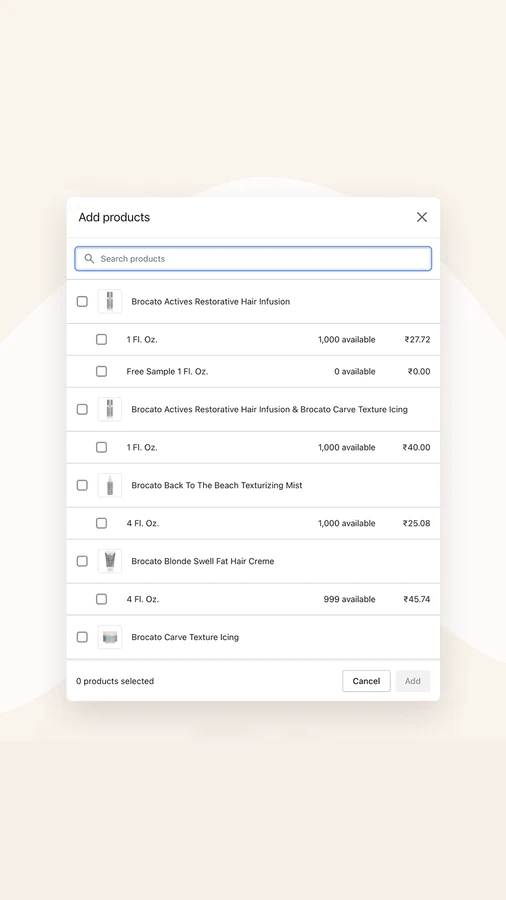Viewport: 506px width, 900px height.
Task: Select Brocato Carve Texture Icing checkbox
Action: (x=82, y=637)
